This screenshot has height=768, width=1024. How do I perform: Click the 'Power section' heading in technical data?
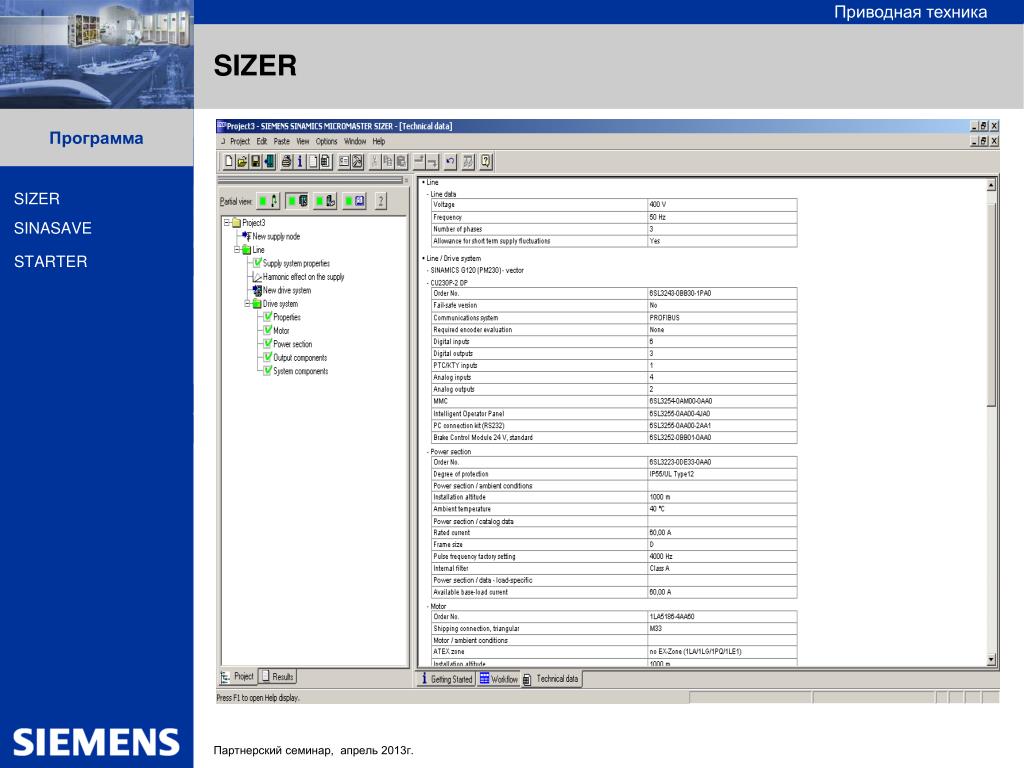(451, 451)
